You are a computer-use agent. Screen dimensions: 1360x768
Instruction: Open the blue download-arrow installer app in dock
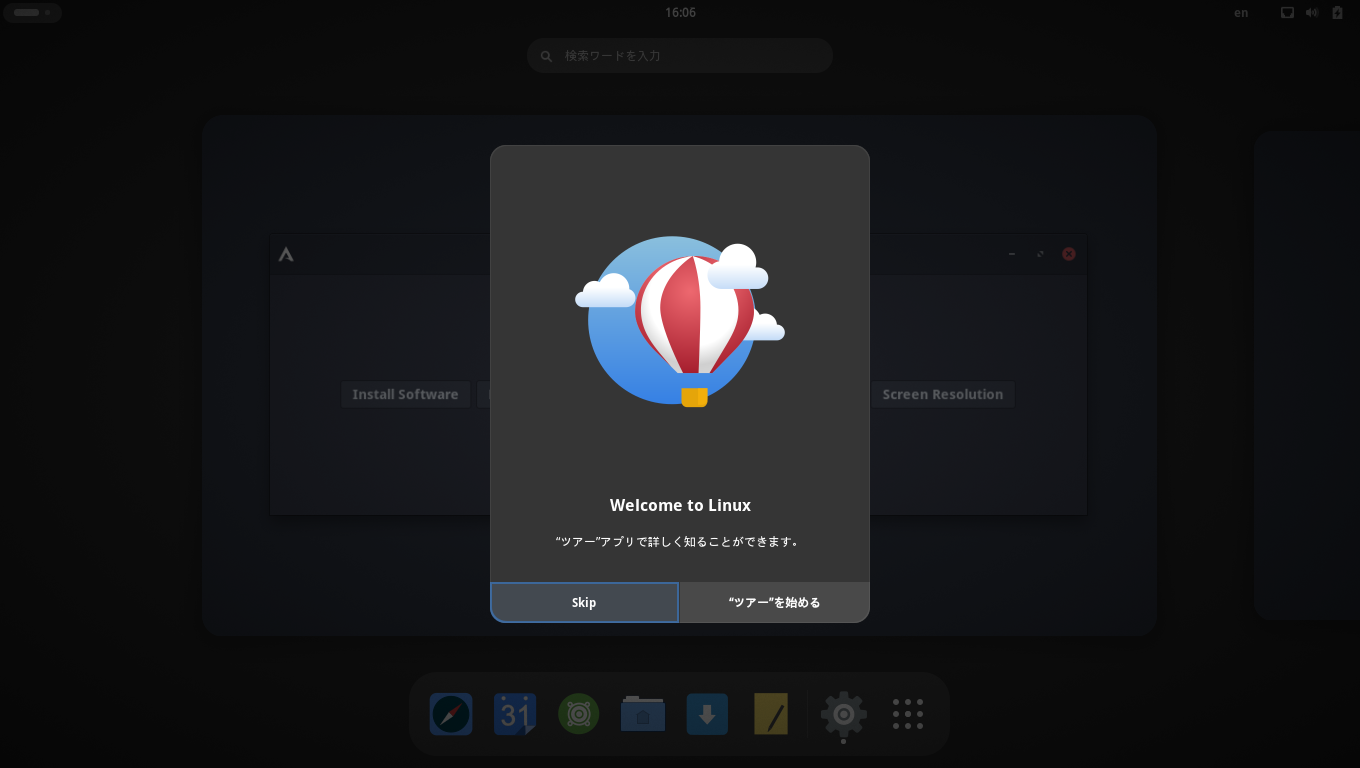[707, 714]
